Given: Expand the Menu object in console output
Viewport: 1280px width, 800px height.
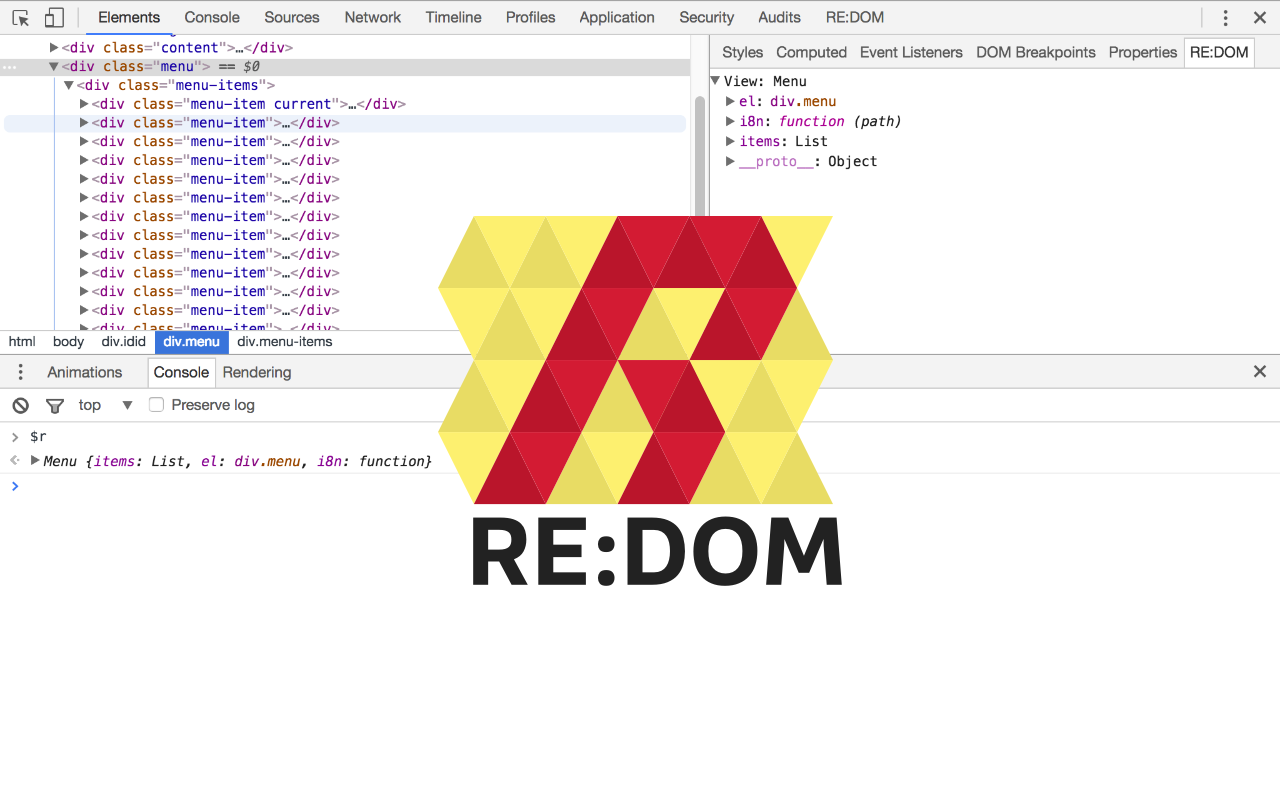Looking at the screenshot, I should pos(35,461).
